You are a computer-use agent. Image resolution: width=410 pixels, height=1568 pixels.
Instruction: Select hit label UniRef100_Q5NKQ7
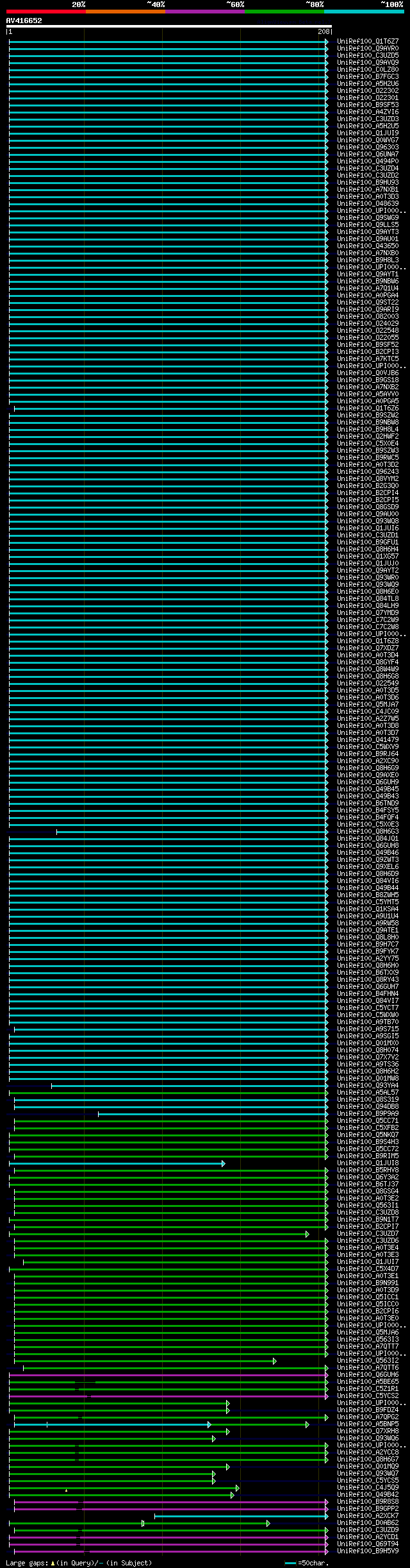[x=368, y=1134]
